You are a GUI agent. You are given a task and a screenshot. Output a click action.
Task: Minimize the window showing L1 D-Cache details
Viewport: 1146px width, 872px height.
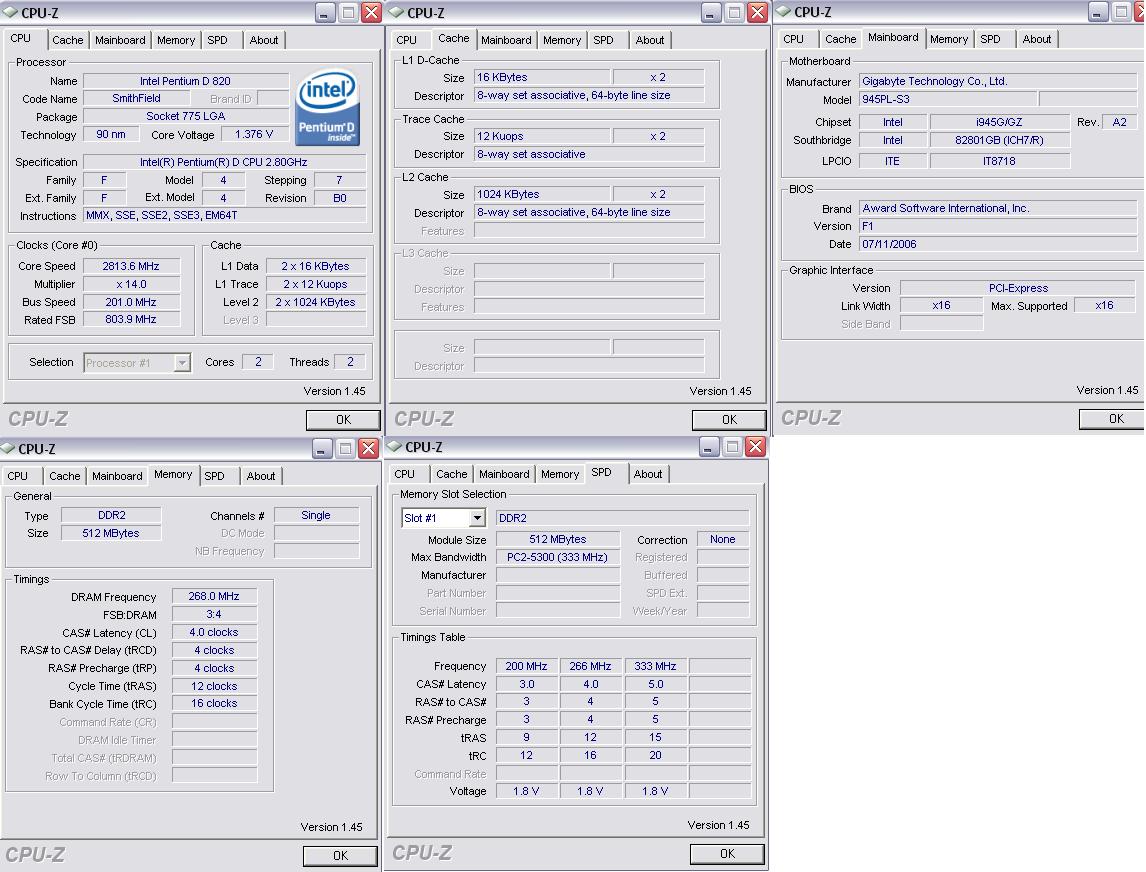pos(711,12)
